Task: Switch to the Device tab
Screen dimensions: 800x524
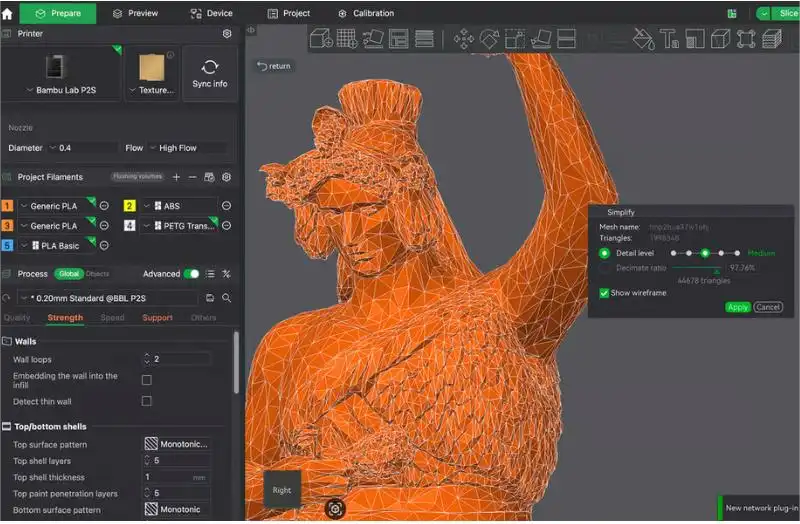Action: [x=211, y=13]
